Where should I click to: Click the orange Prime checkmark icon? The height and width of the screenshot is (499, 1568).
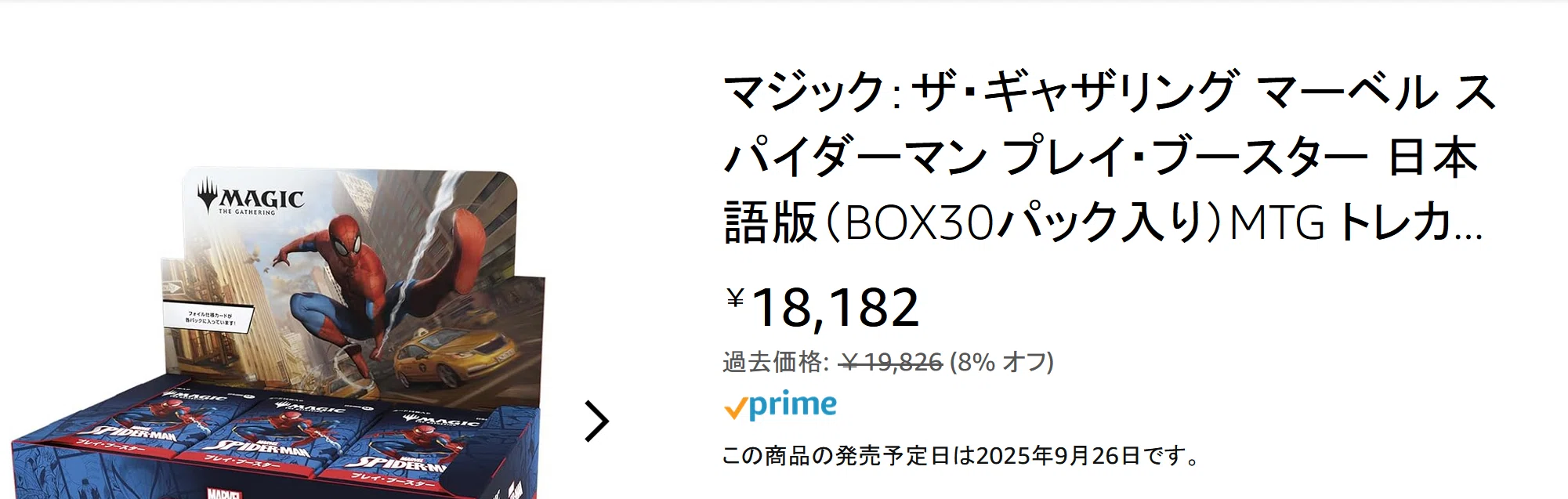(x=734, y=408)
